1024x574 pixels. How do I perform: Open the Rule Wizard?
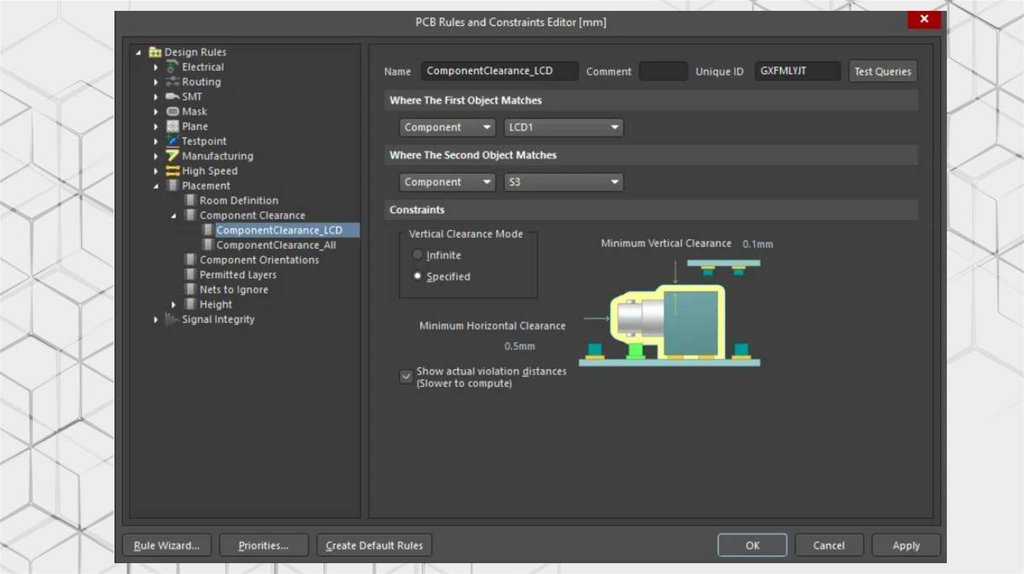[167, 545]
